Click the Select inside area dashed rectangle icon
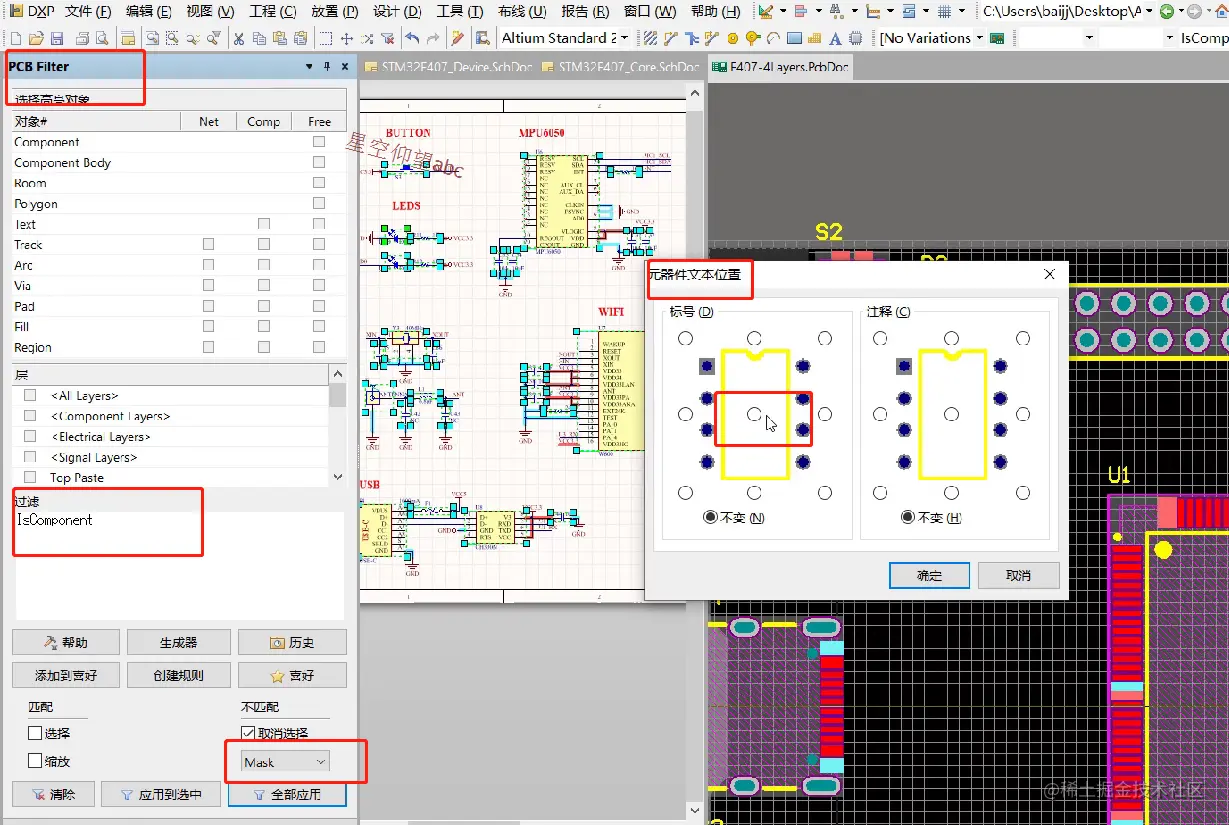The image size is (1229, 825). (x=326, y=38)
